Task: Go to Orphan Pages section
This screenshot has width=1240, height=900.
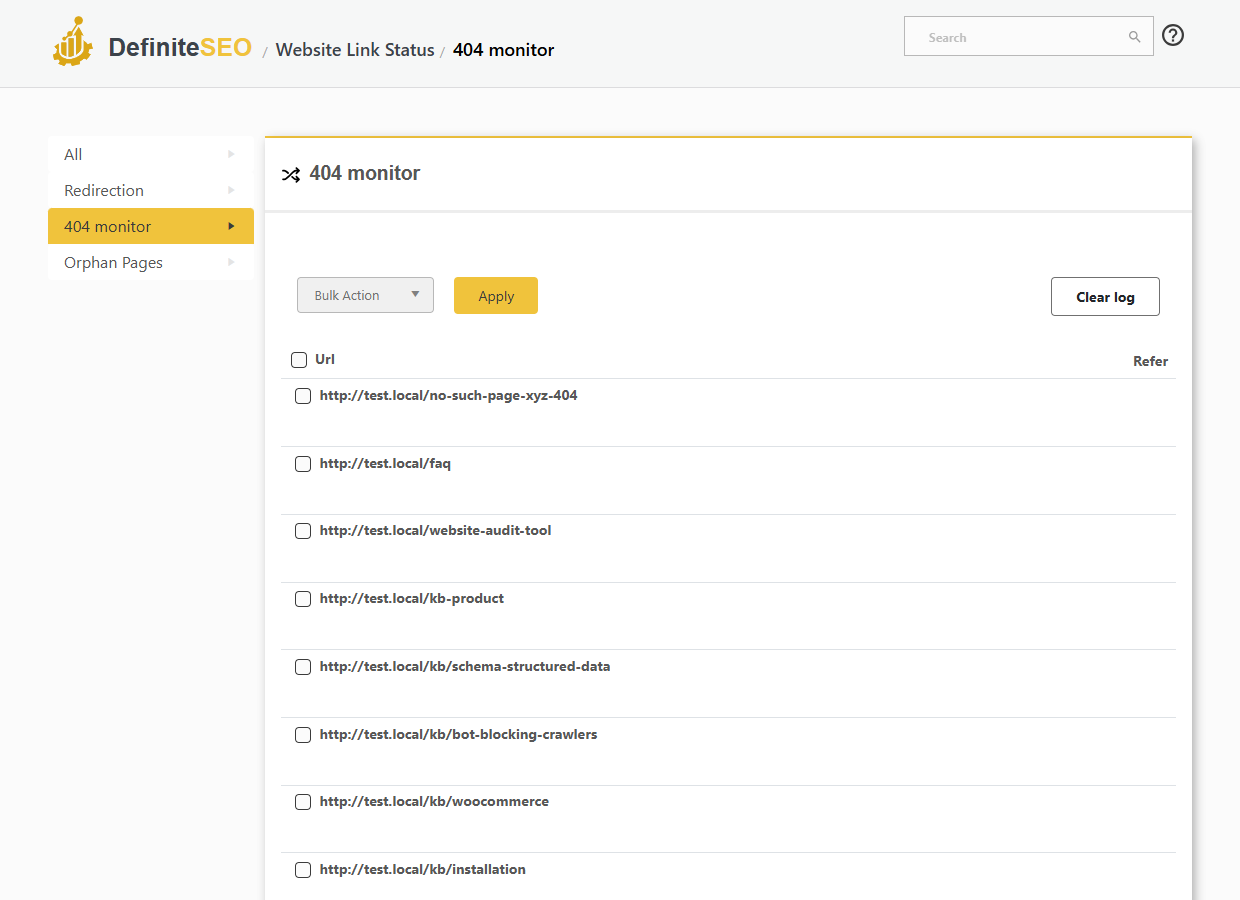Action: (x=151, y=262)
